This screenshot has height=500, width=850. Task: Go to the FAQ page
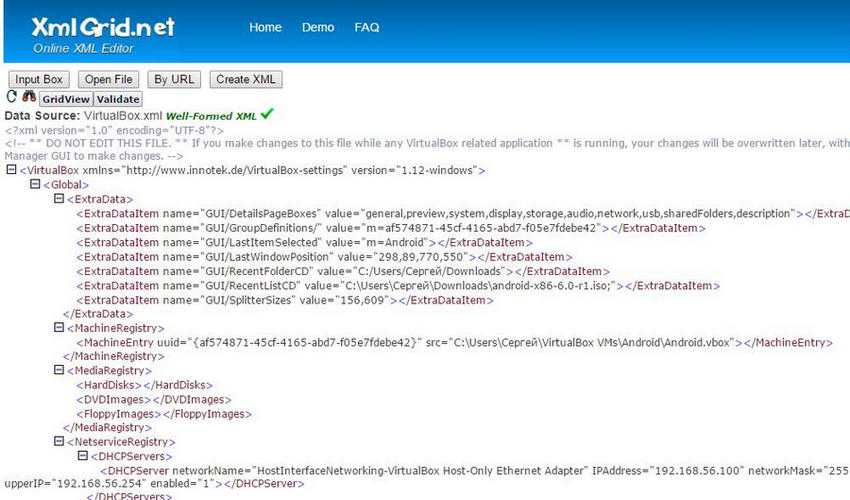click(x=366, y=27)
